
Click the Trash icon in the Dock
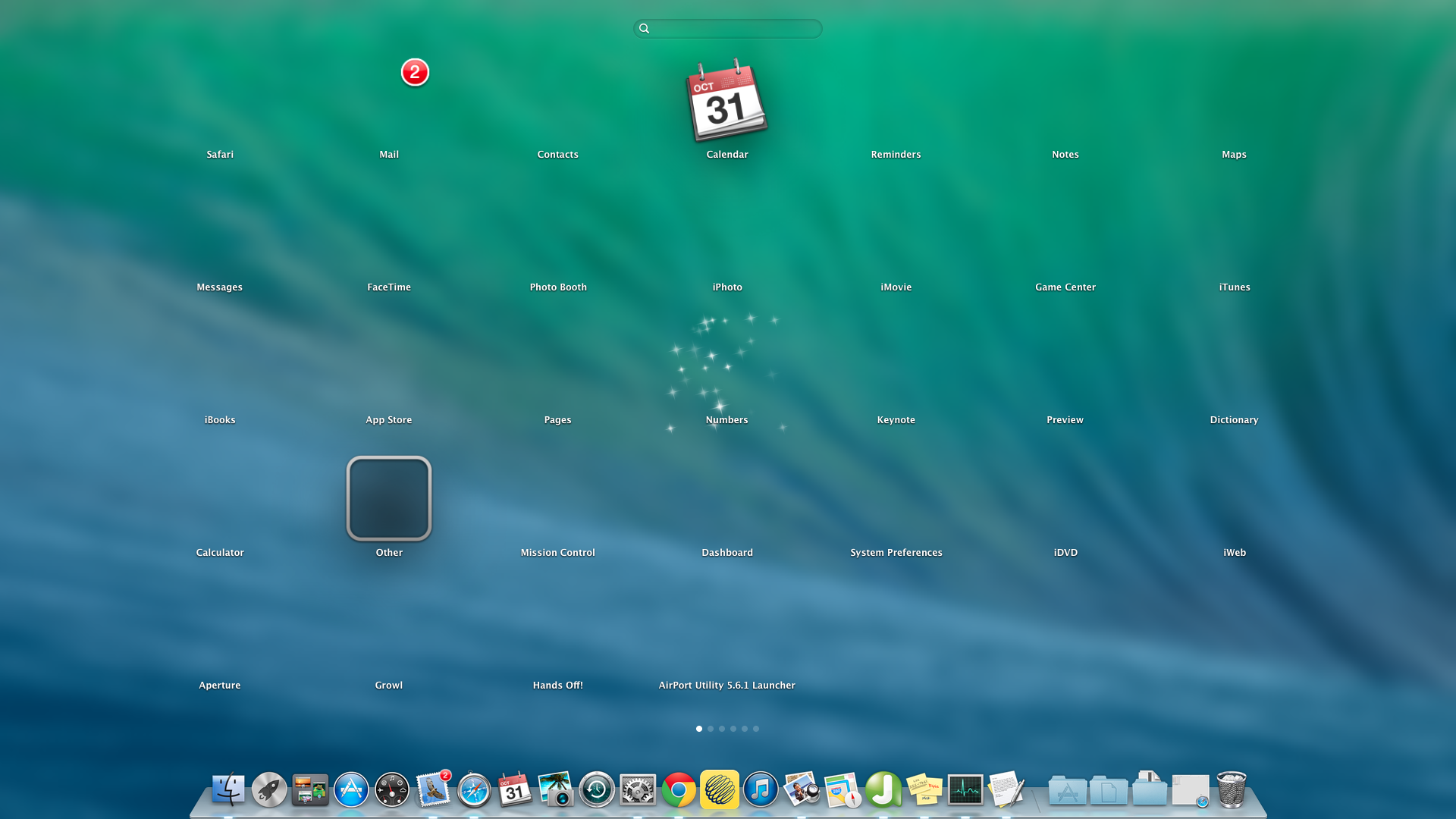click(1232, 789)
